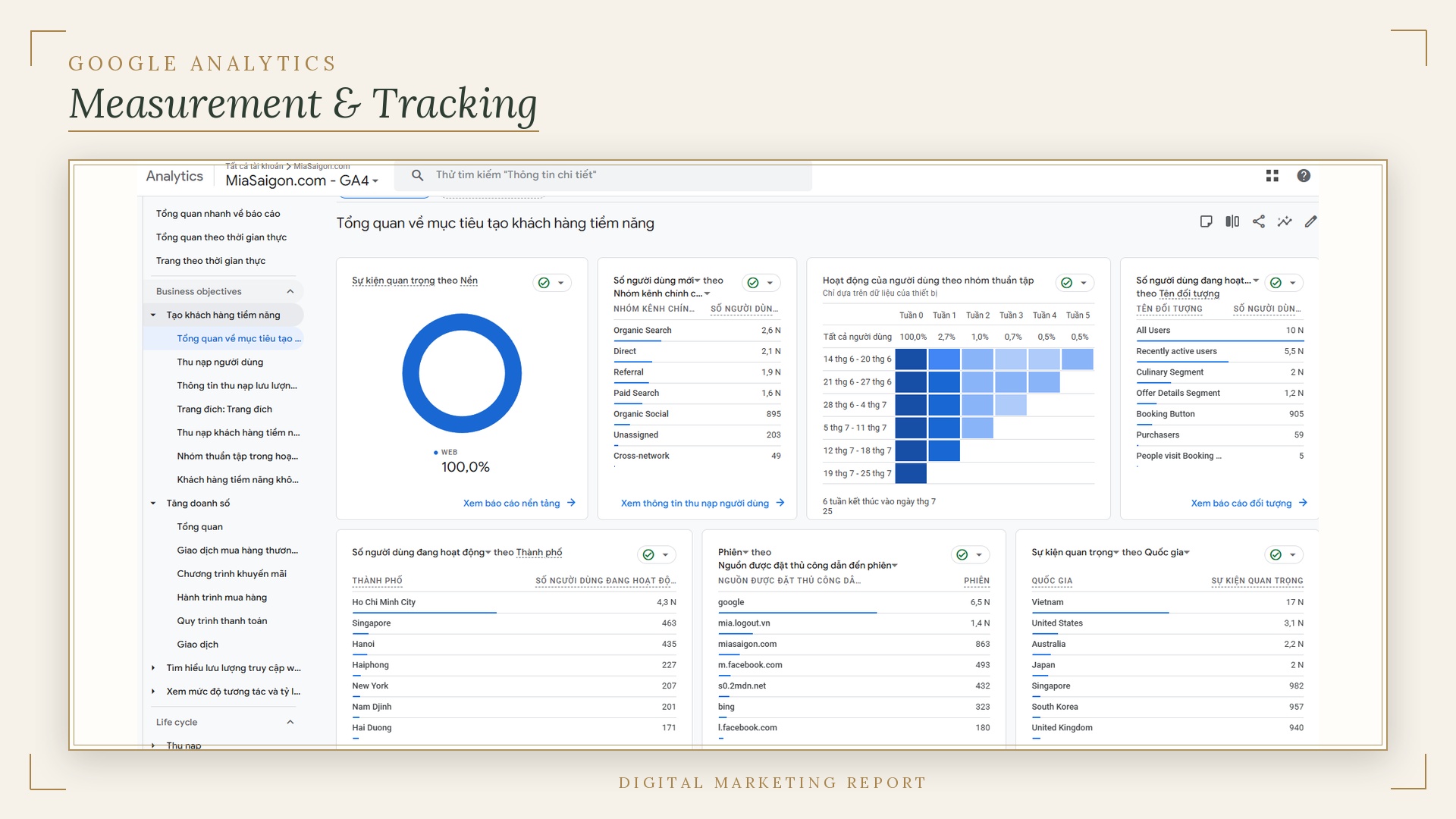
Task: Expand Xem mức độ tương tác group
Action: [153, 692]
